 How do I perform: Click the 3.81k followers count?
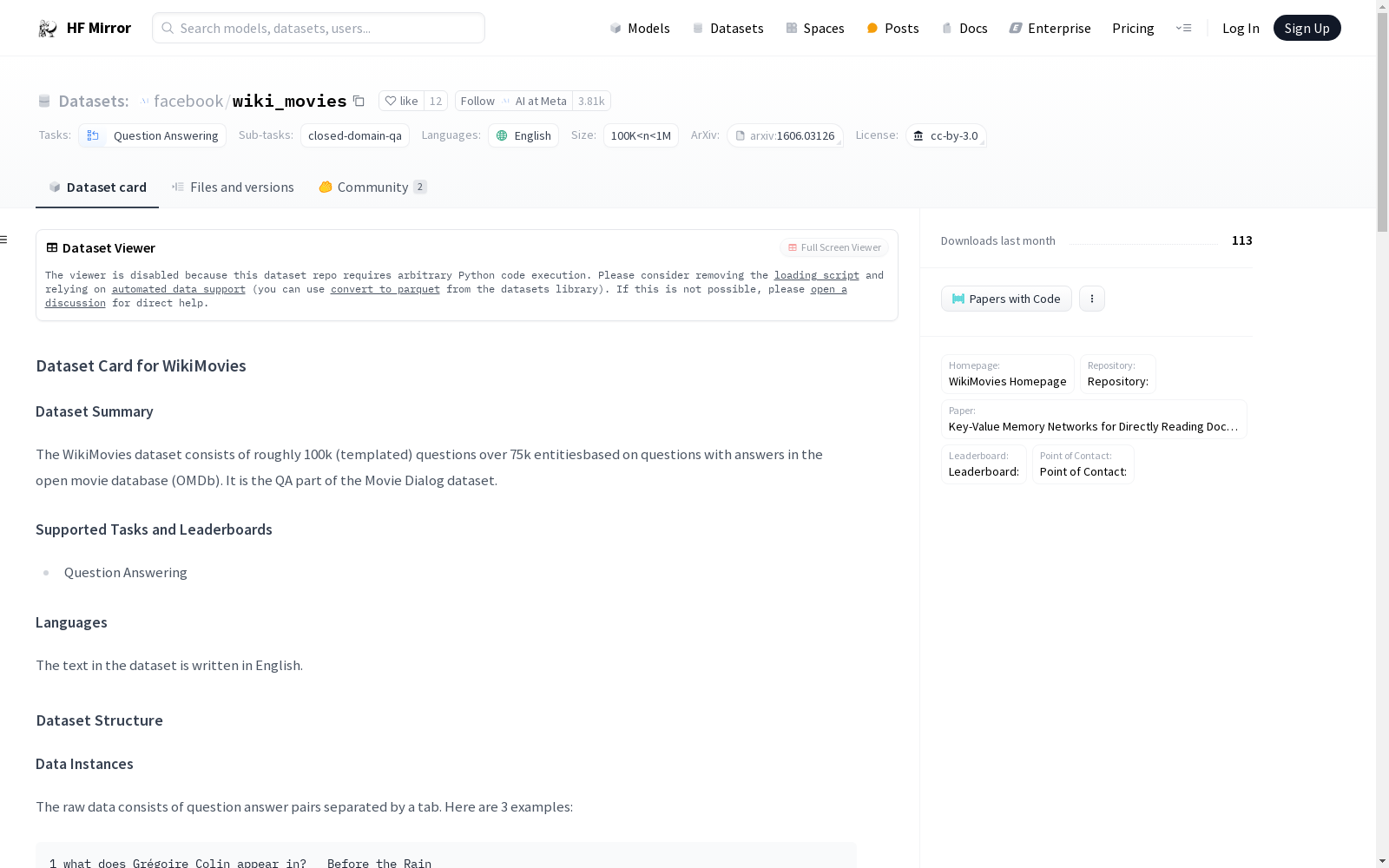click(591, 101)
